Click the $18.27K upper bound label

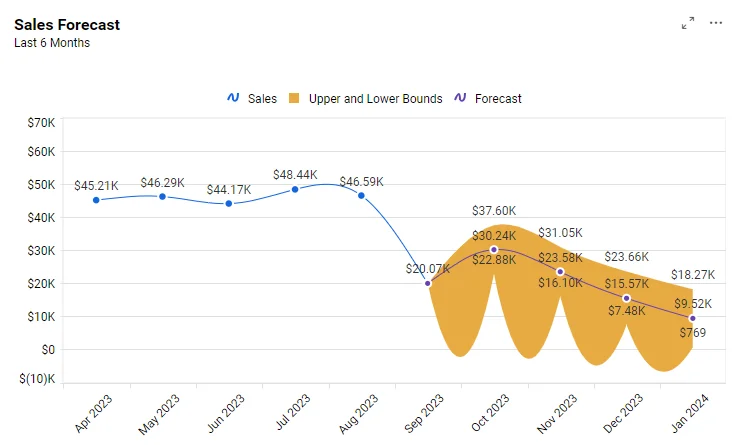point(693,275)
